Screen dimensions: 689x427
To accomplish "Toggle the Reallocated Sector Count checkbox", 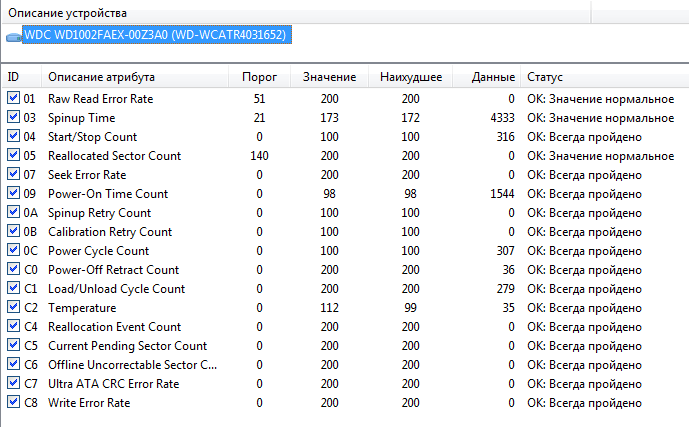I will [13, 155].
